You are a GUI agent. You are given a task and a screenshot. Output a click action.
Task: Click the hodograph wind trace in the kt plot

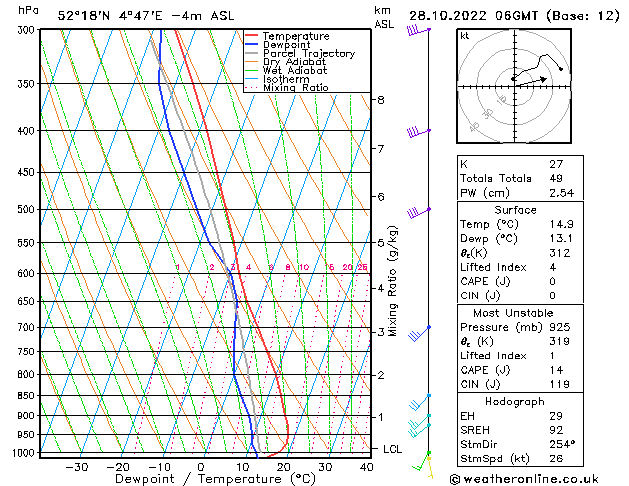click(540, 66)
